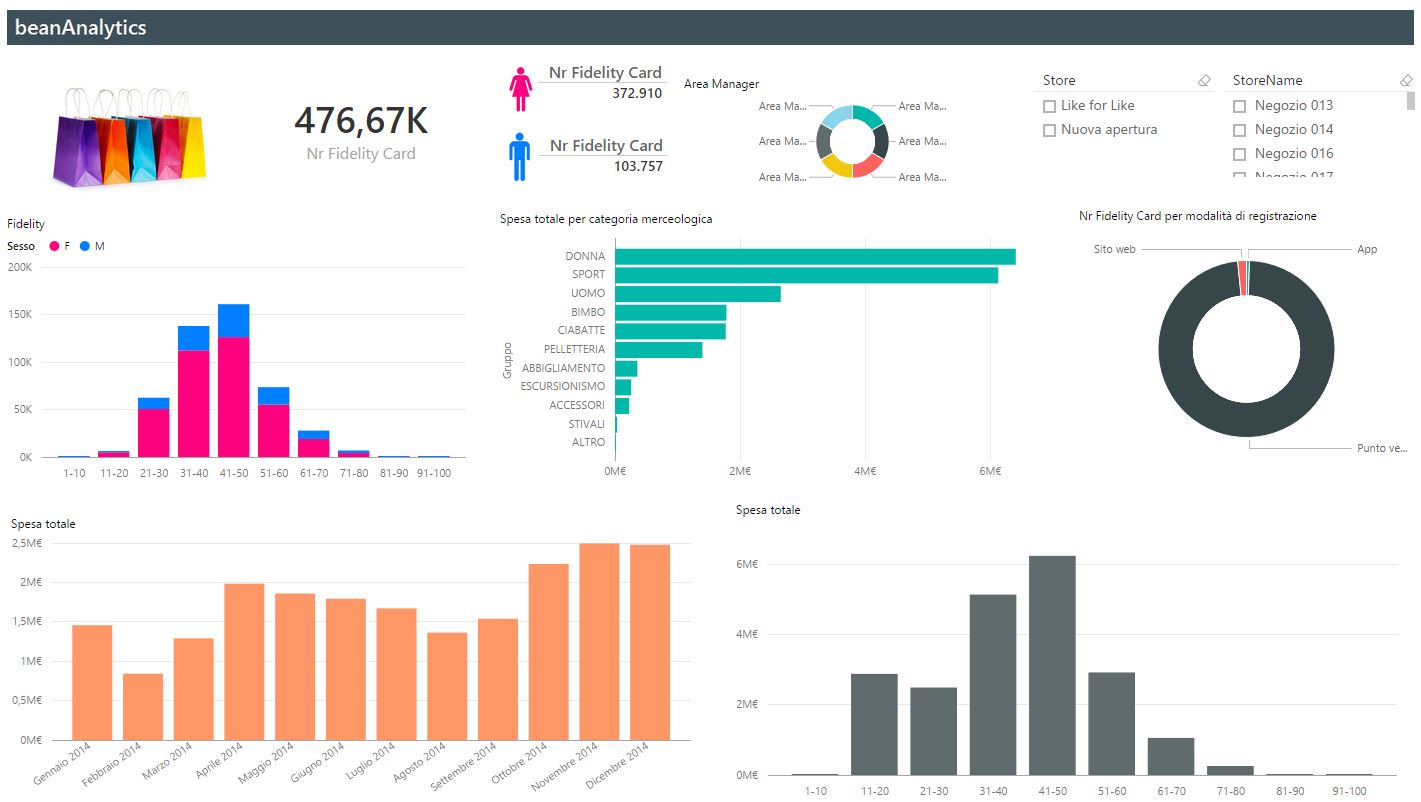
Task: Click the blue M legend color marker
Action: coord(85,246)
